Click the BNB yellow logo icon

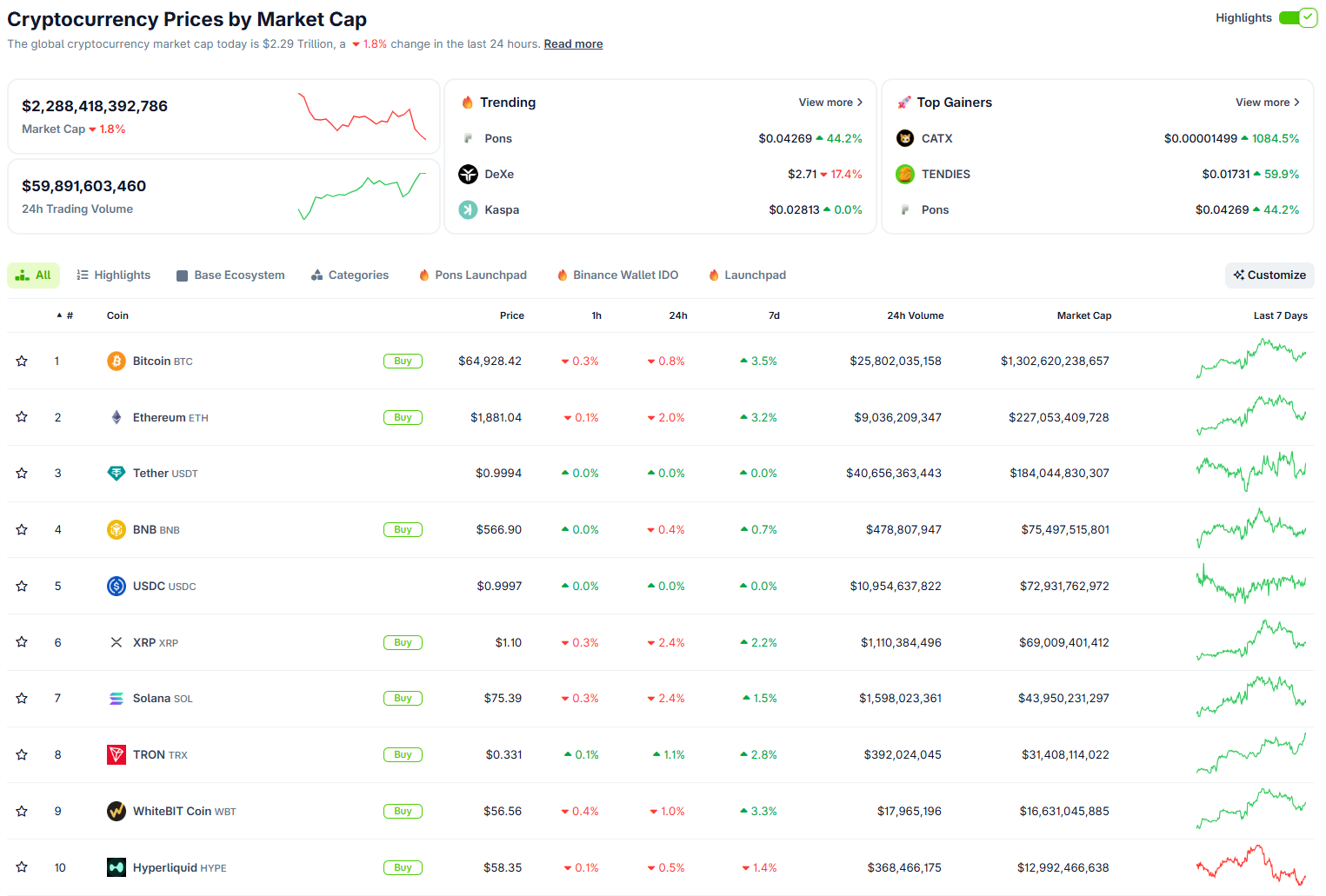point(117,529)
